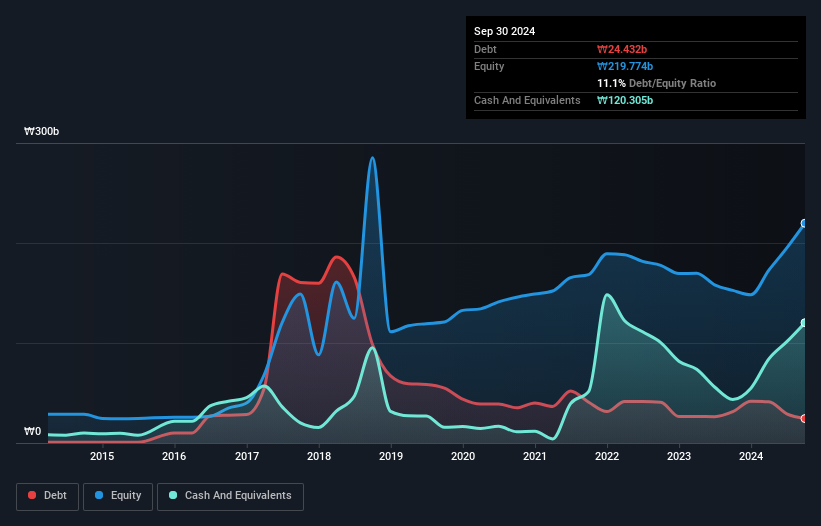This screenshot has height=526, width=821.
Task: Click the Sep 30 2024 tooltip date
Action: coord(504,31)
